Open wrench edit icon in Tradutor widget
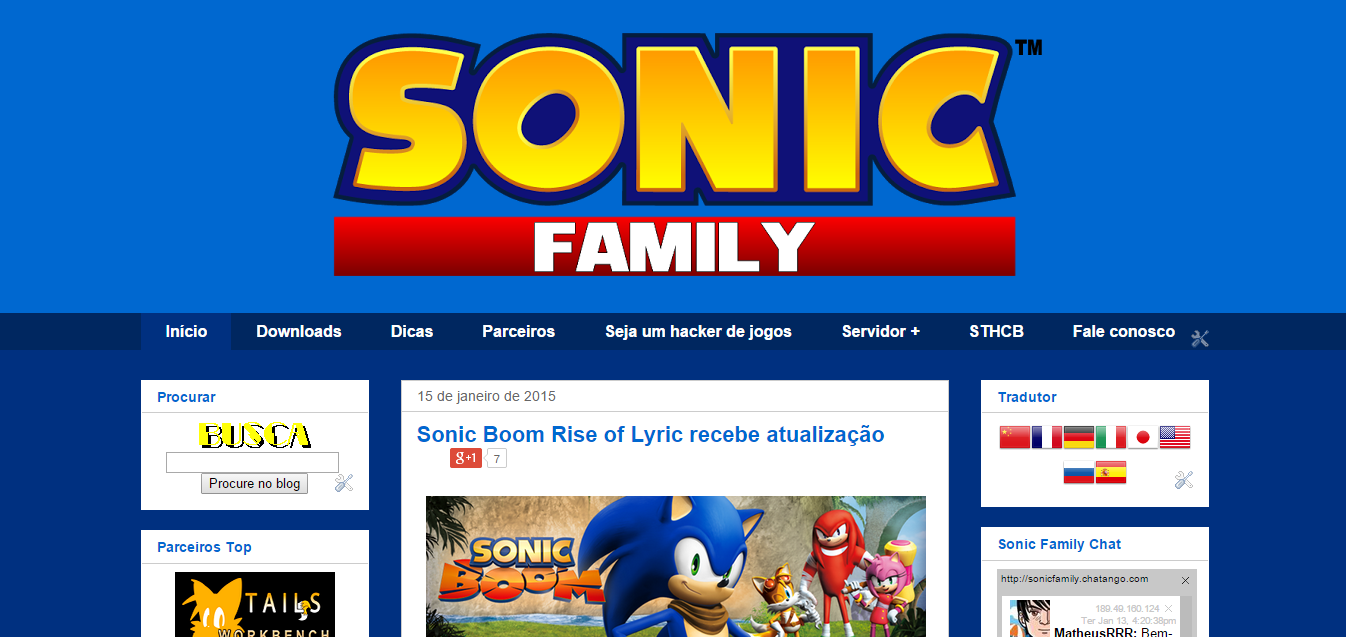 pos(1184,480)
